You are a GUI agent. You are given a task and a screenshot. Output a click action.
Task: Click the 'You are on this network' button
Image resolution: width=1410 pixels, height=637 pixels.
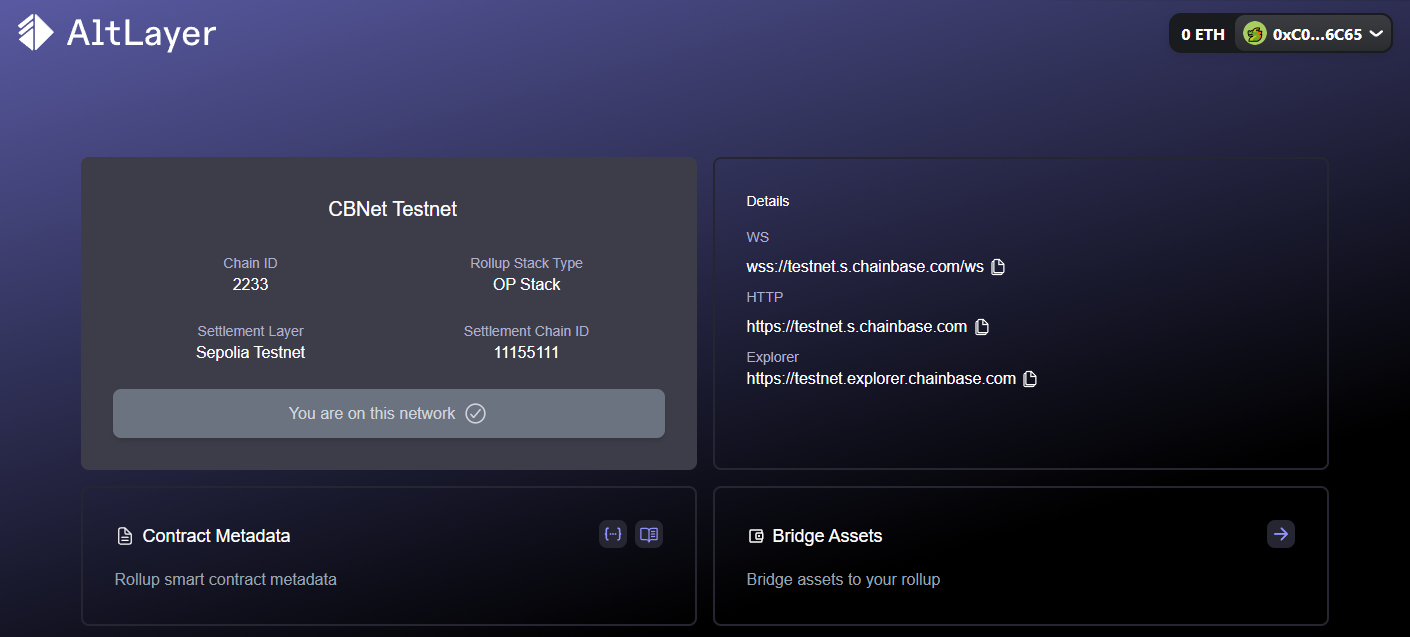tap(388, 414)
